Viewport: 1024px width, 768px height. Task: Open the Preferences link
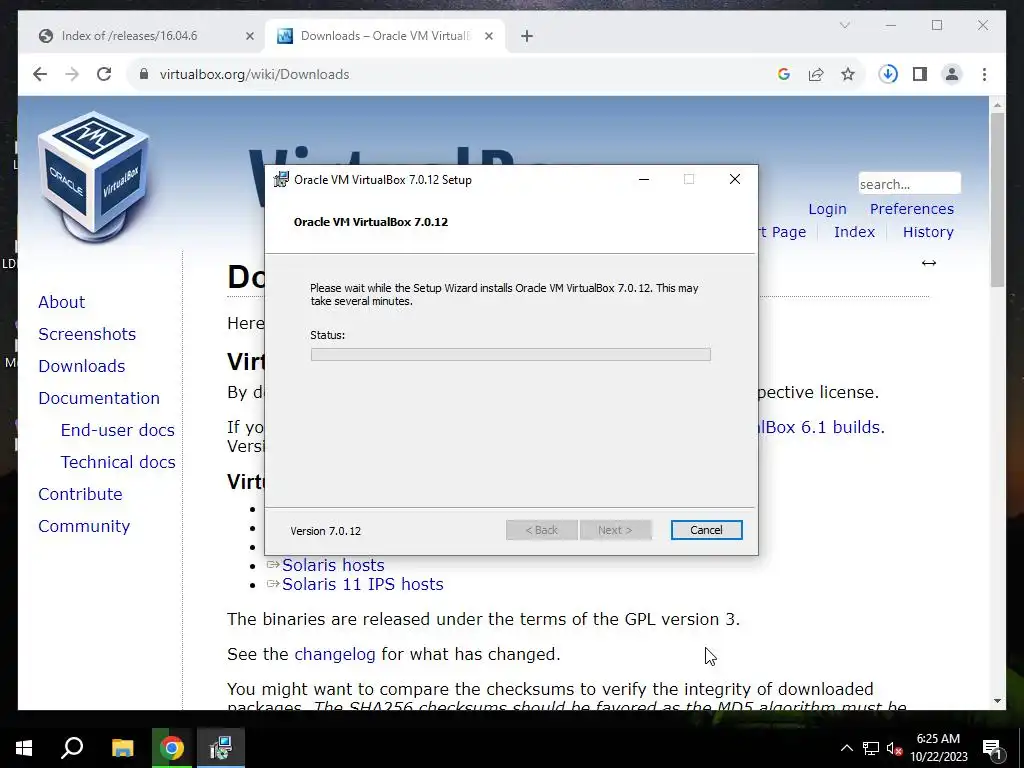tap(912, 209)
